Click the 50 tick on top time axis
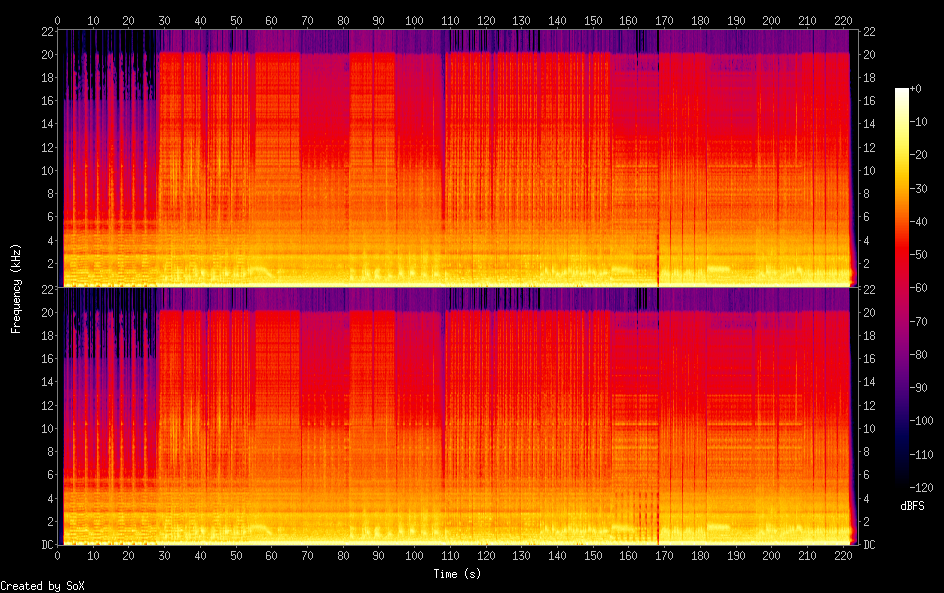Screen dimensions: 944x593 (236, 20)
